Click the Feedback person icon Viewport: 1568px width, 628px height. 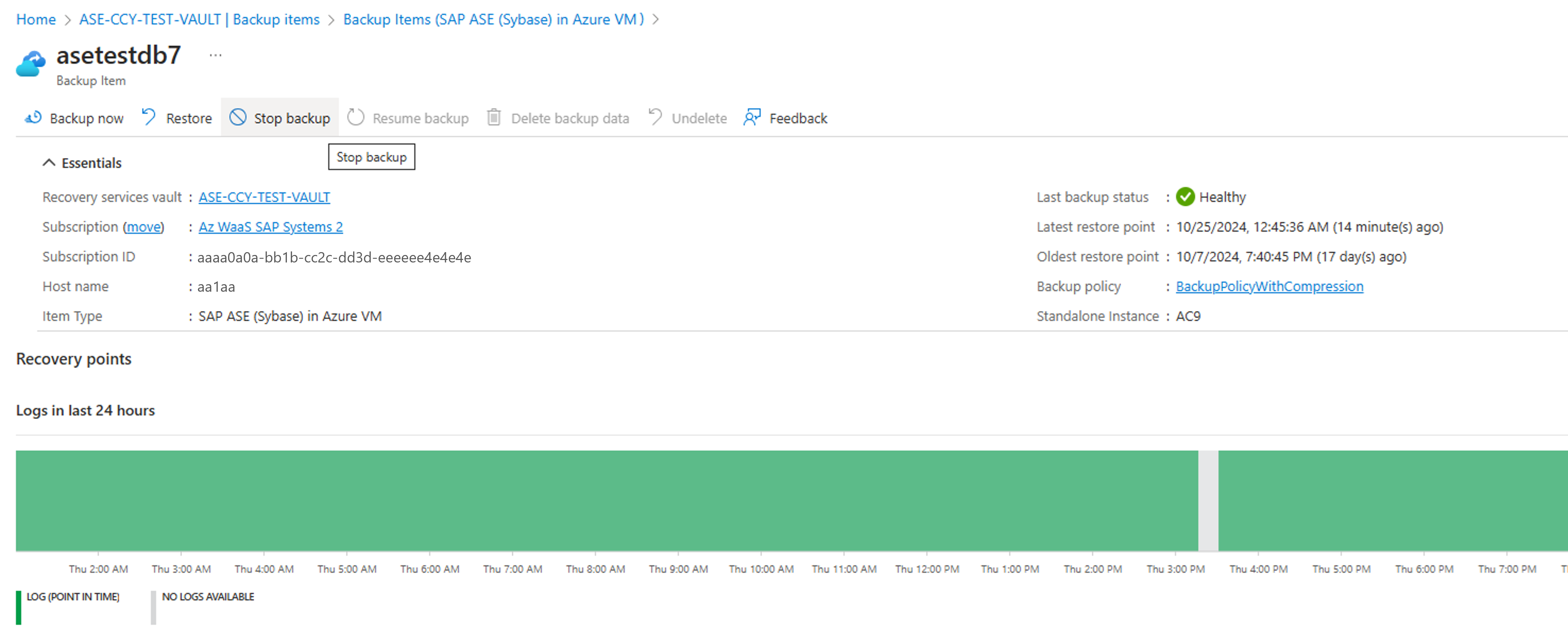point(752,117)
